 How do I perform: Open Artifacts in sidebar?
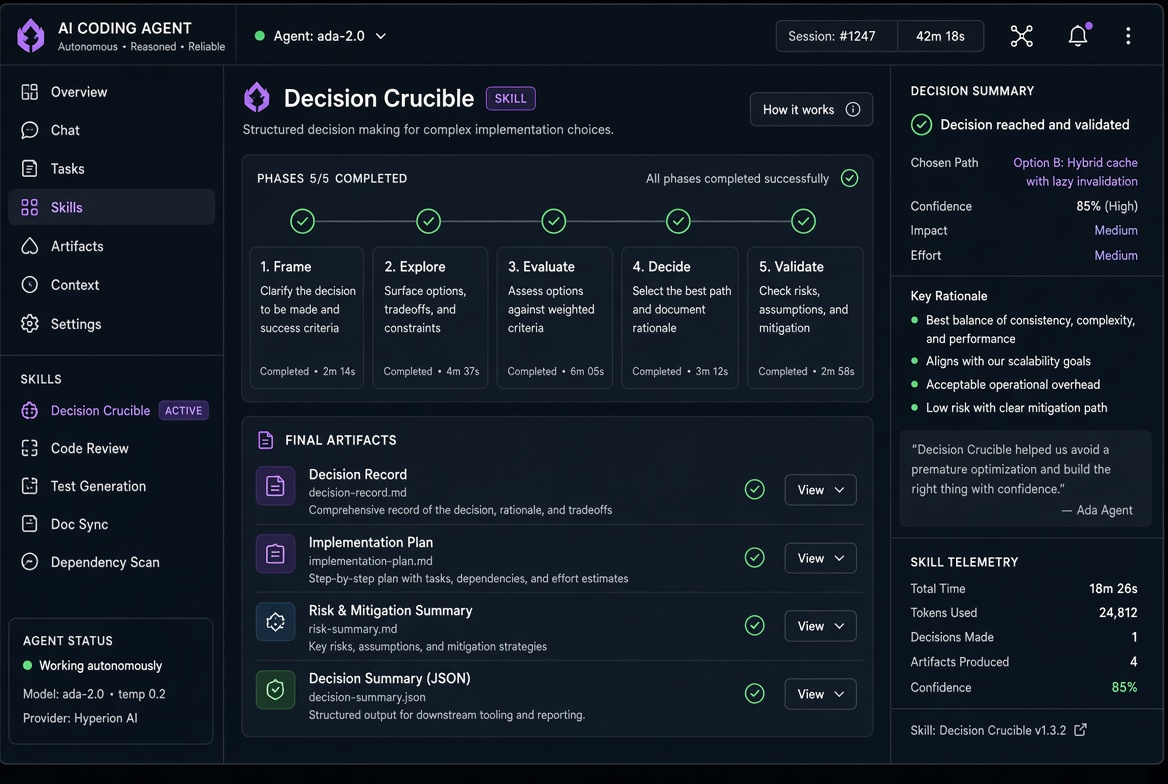point(112,246)
